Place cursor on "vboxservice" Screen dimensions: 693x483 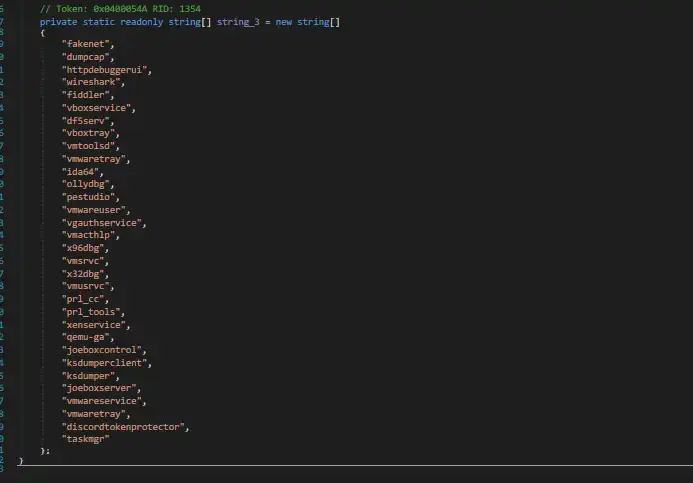pyautogui.click(x=96, y=107)
